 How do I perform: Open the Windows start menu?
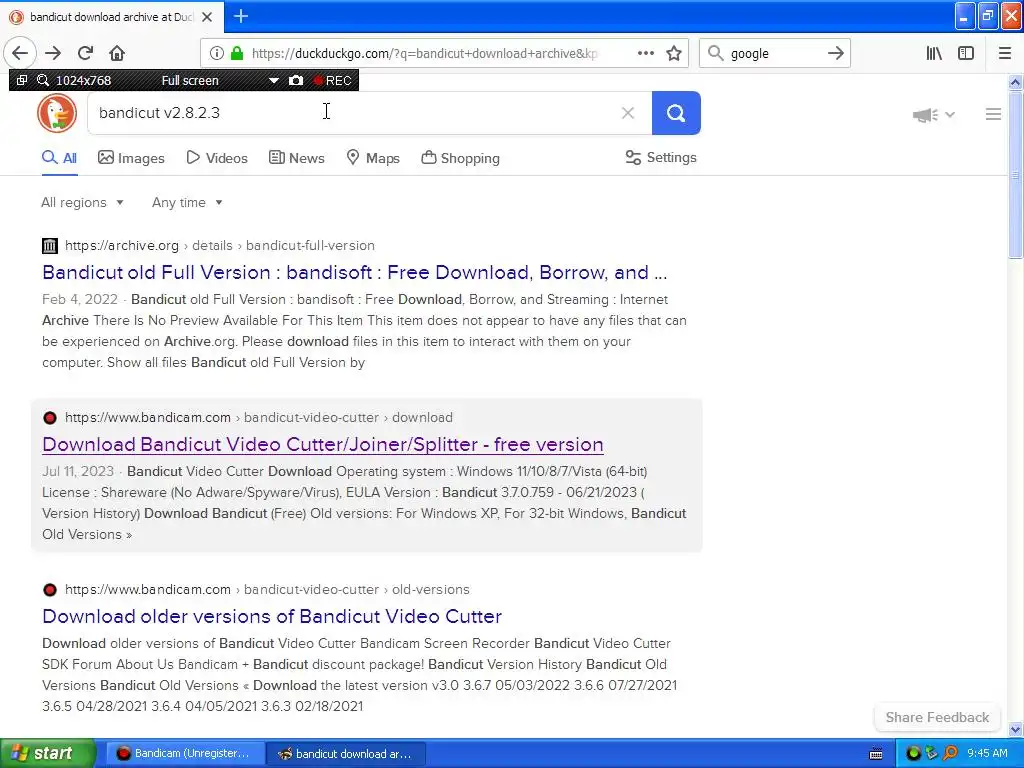pyautogui.click(x=48, y=753)
